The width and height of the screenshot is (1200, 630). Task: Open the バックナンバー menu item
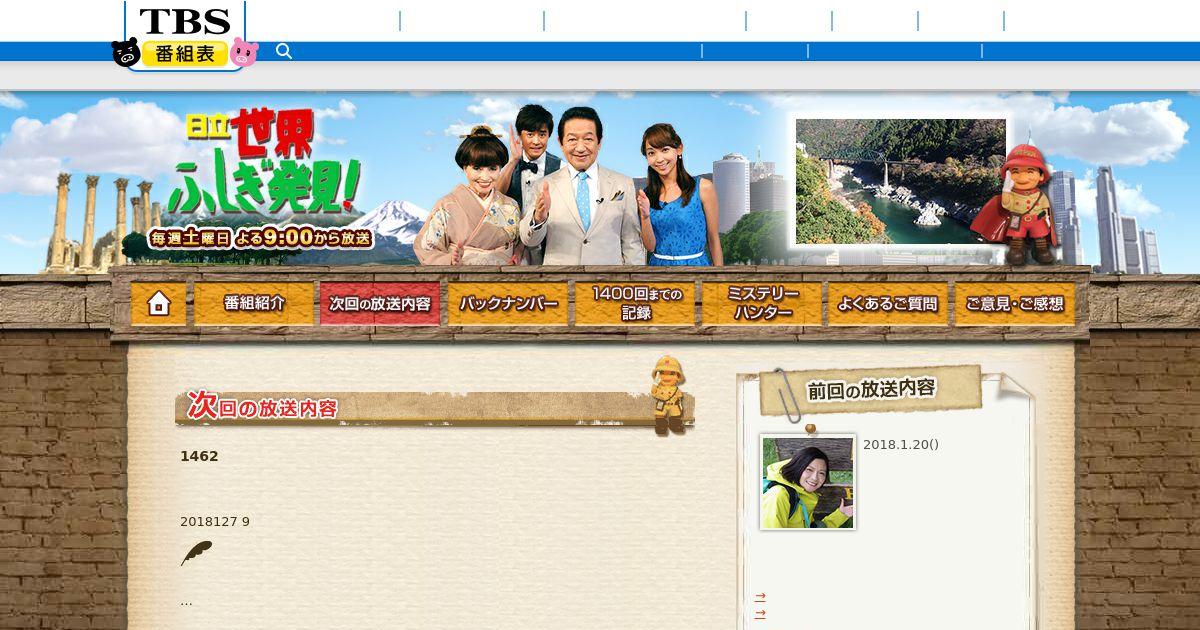click(x=507, y=303)
